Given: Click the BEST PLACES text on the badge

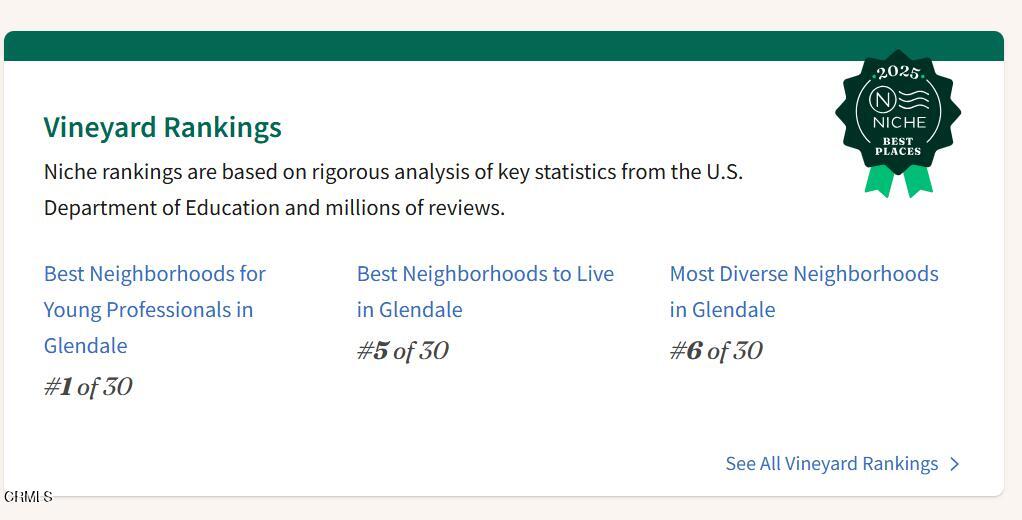Looking at the screenshot, I should pos(898,146).
